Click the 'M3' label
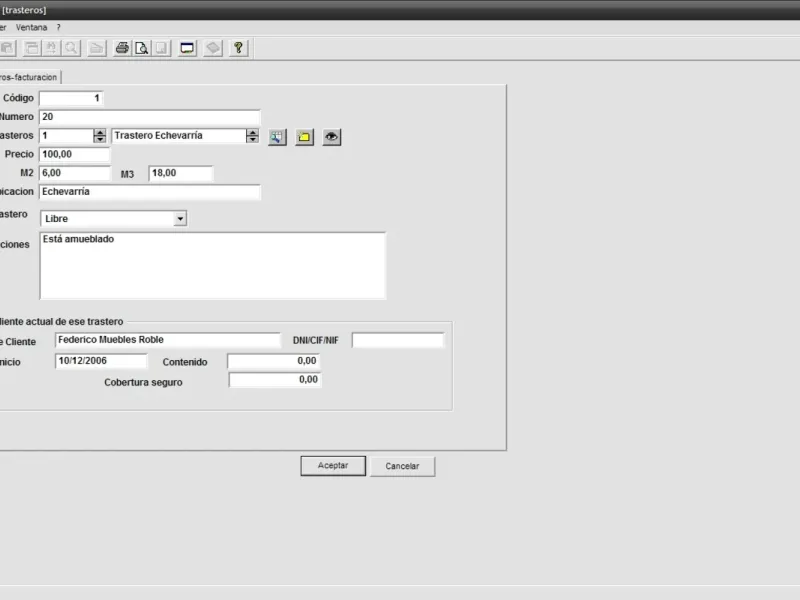 pos(127,174)
